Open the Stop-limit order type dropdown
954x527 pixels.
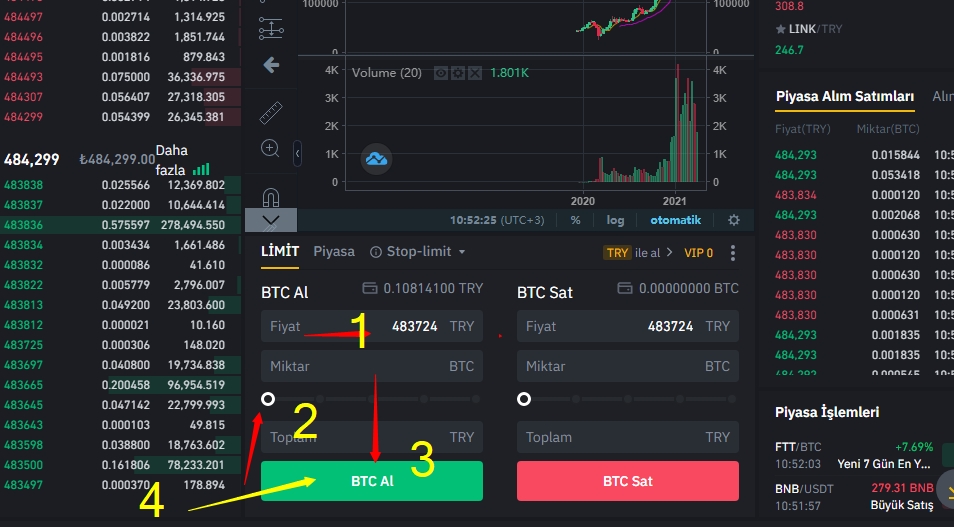pos(418,252)
